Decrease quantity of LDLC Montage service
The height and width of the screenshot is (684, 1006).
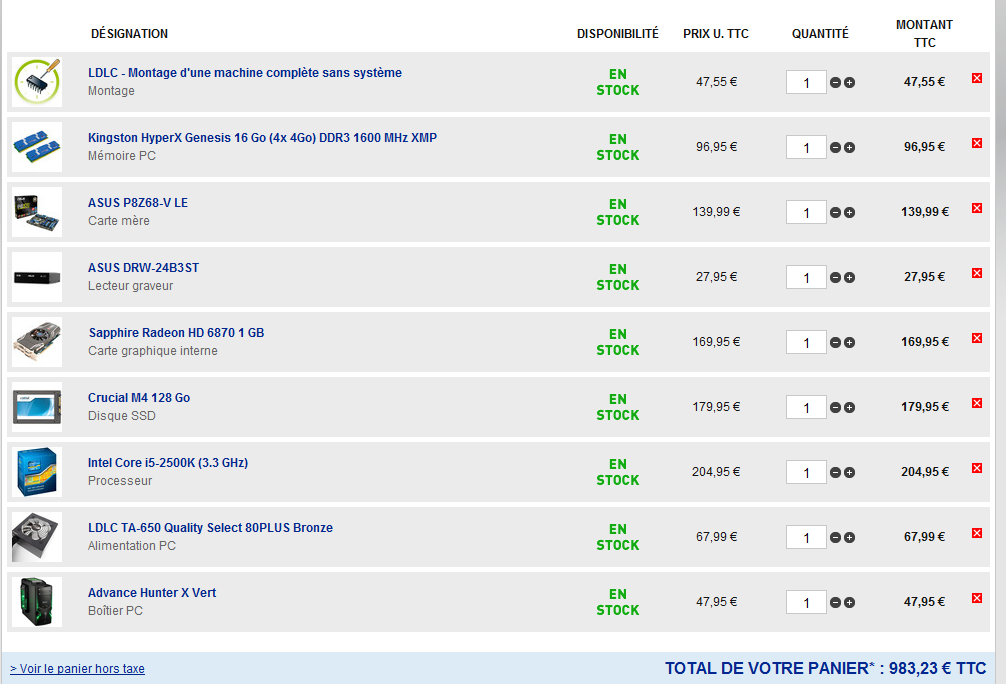835,83
